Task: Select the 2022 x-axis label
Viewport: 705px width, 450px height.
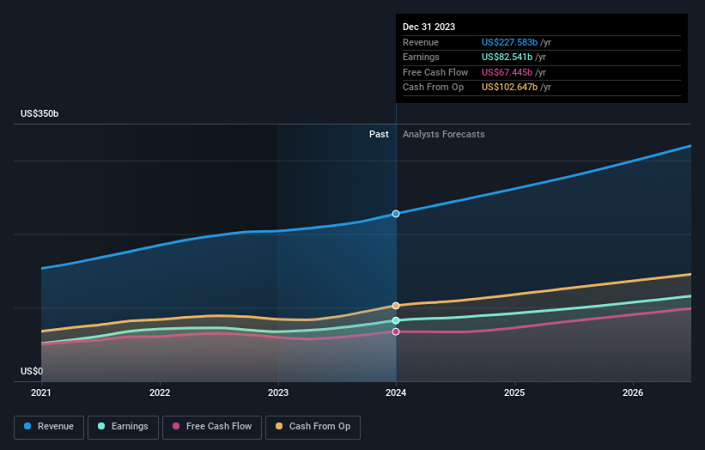Action: pyautogui.click(x=159, y=393)
